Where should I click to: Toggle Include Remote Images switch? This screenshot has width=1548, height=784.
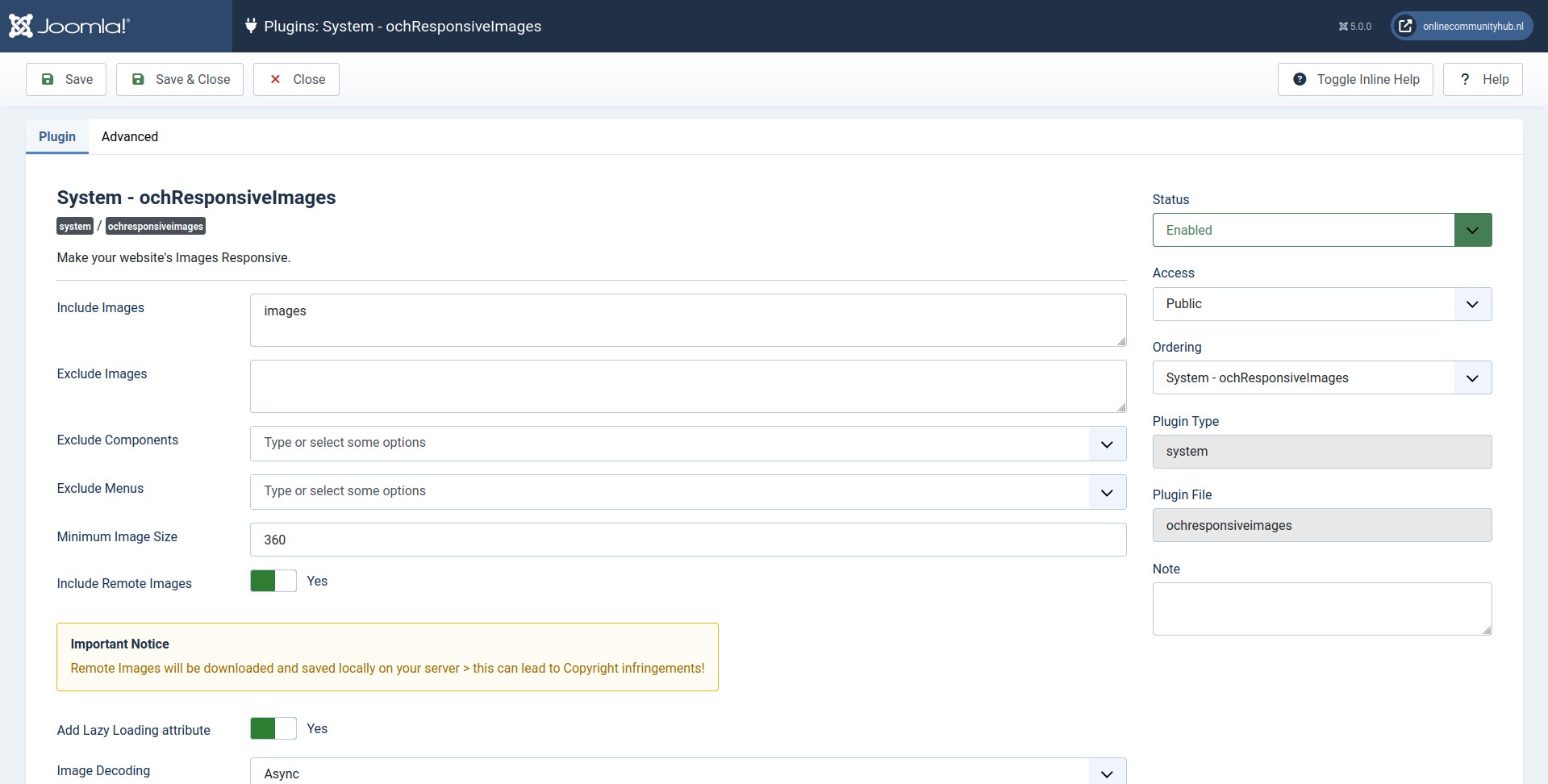click(273, 581)
